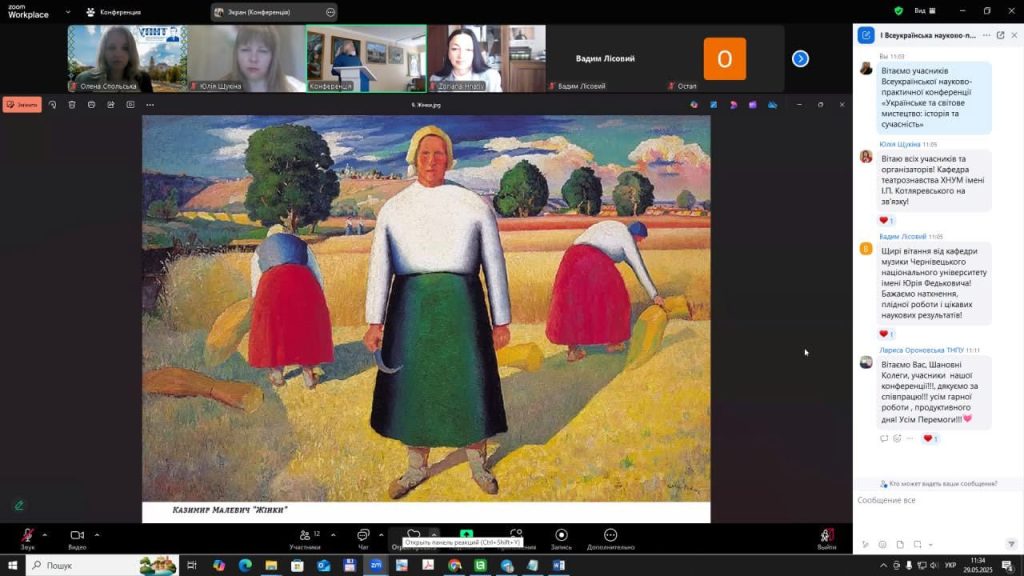
Task: Show hidden system tray icons
Action: [x=884, y=566]
